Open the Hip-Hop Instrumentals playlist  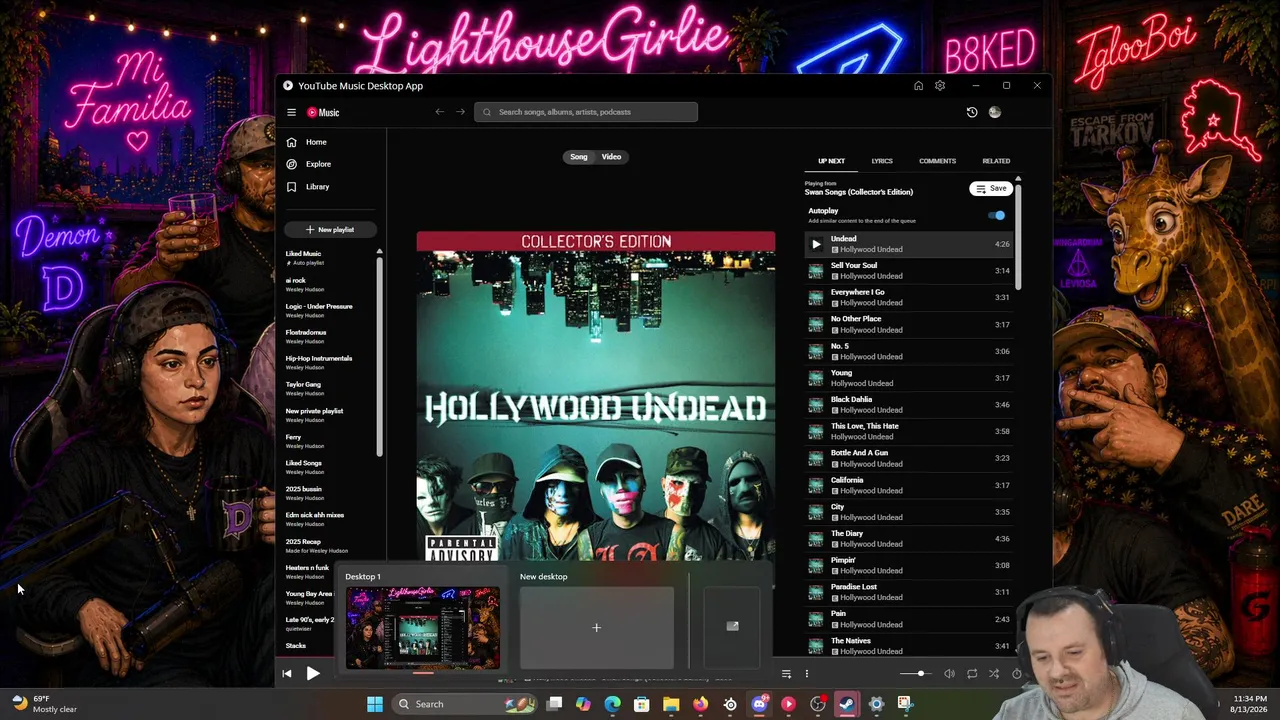point(328,363)
